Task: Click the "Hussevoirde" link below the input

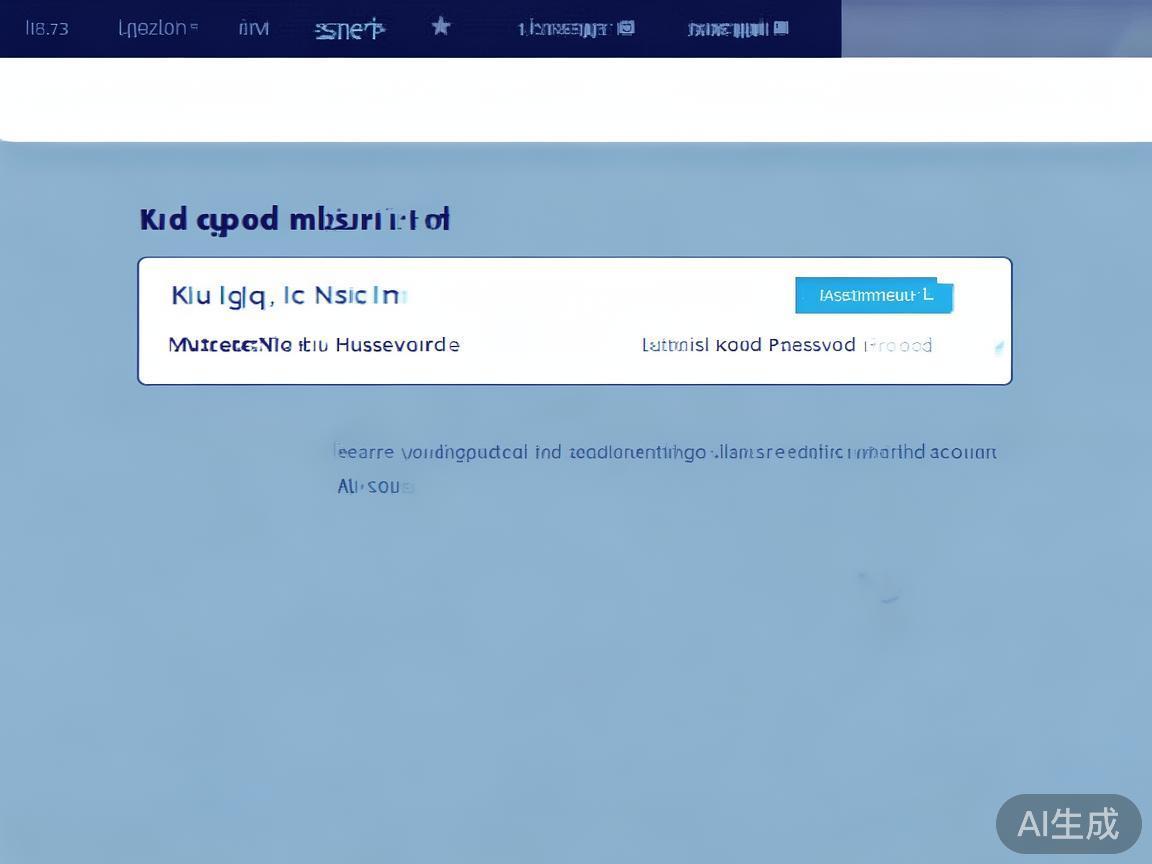Action: (400, 345)
